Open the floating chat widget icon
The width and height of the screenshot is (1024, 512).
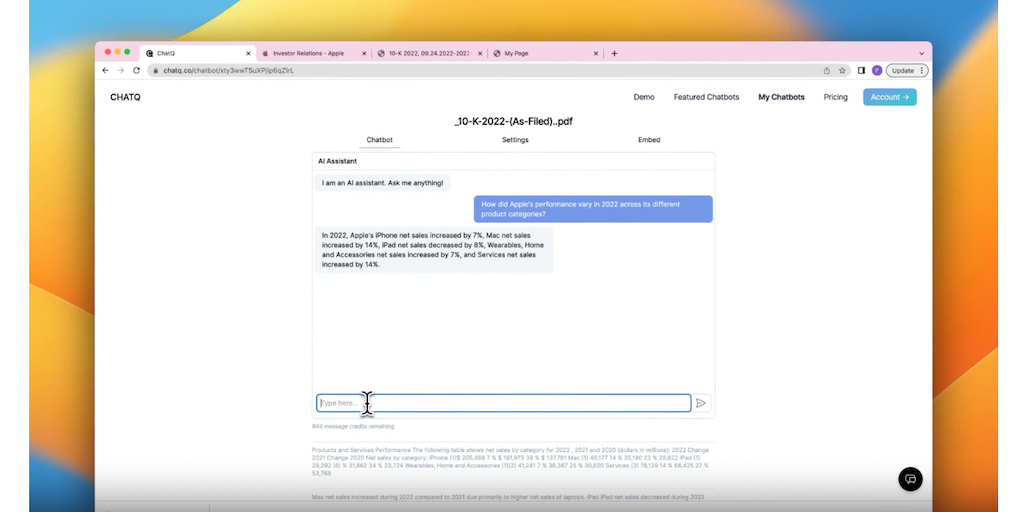tap(910, 479)
